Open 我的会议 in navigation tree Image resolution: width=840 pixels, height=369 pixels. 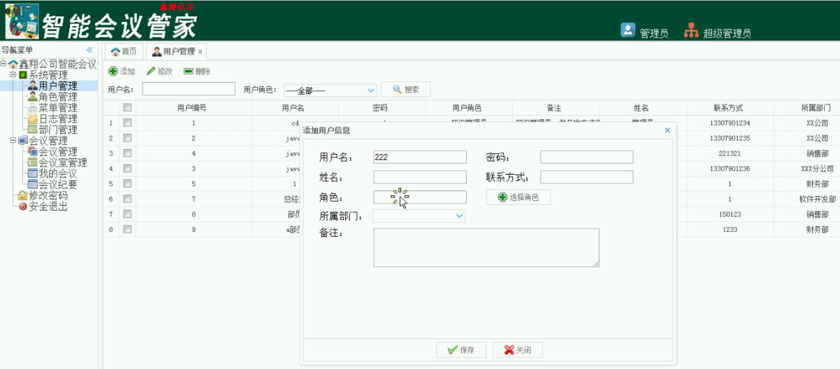click(58, 174)
